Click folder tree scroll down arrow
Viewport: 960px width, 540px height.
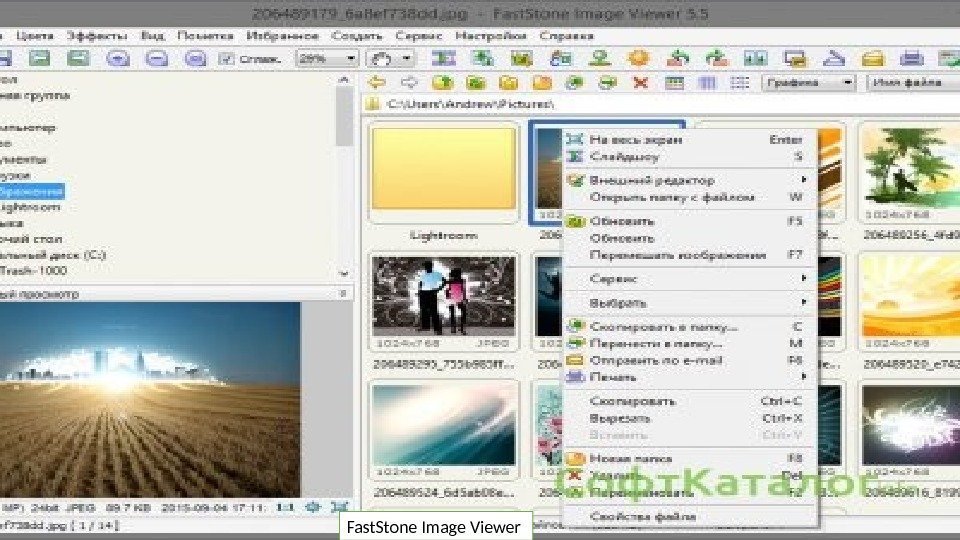click(343, 274)
